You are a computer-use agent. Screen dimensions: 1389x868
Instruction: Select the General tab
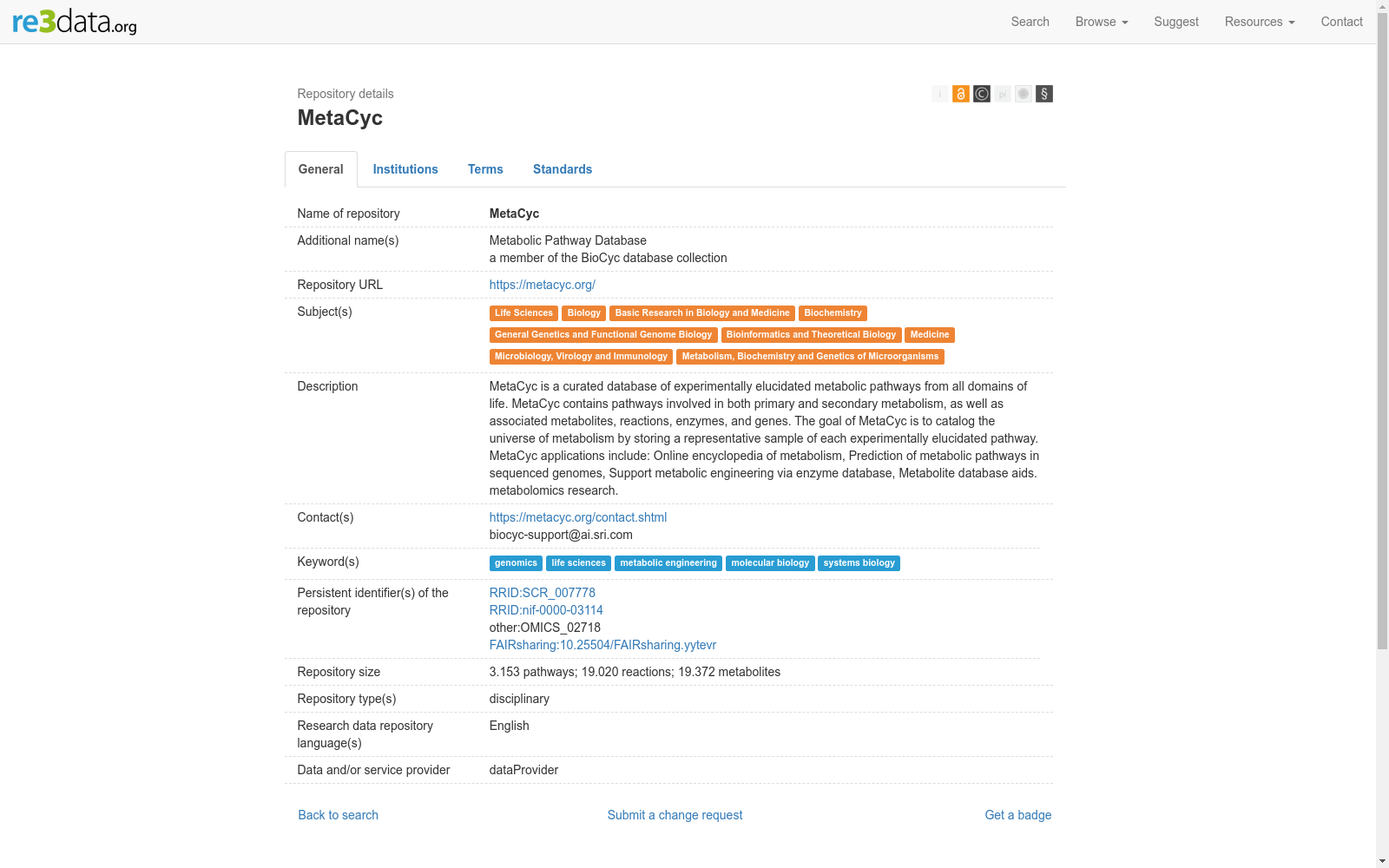(x=321, y=169)
